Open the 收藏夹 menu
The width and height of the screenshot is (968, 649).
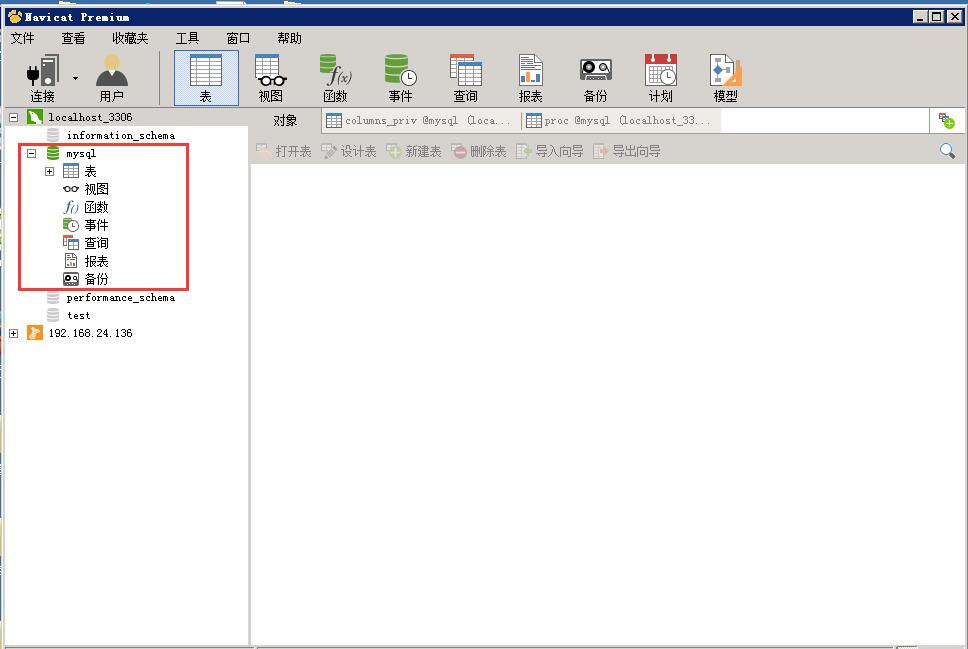(x=130, y=38)
